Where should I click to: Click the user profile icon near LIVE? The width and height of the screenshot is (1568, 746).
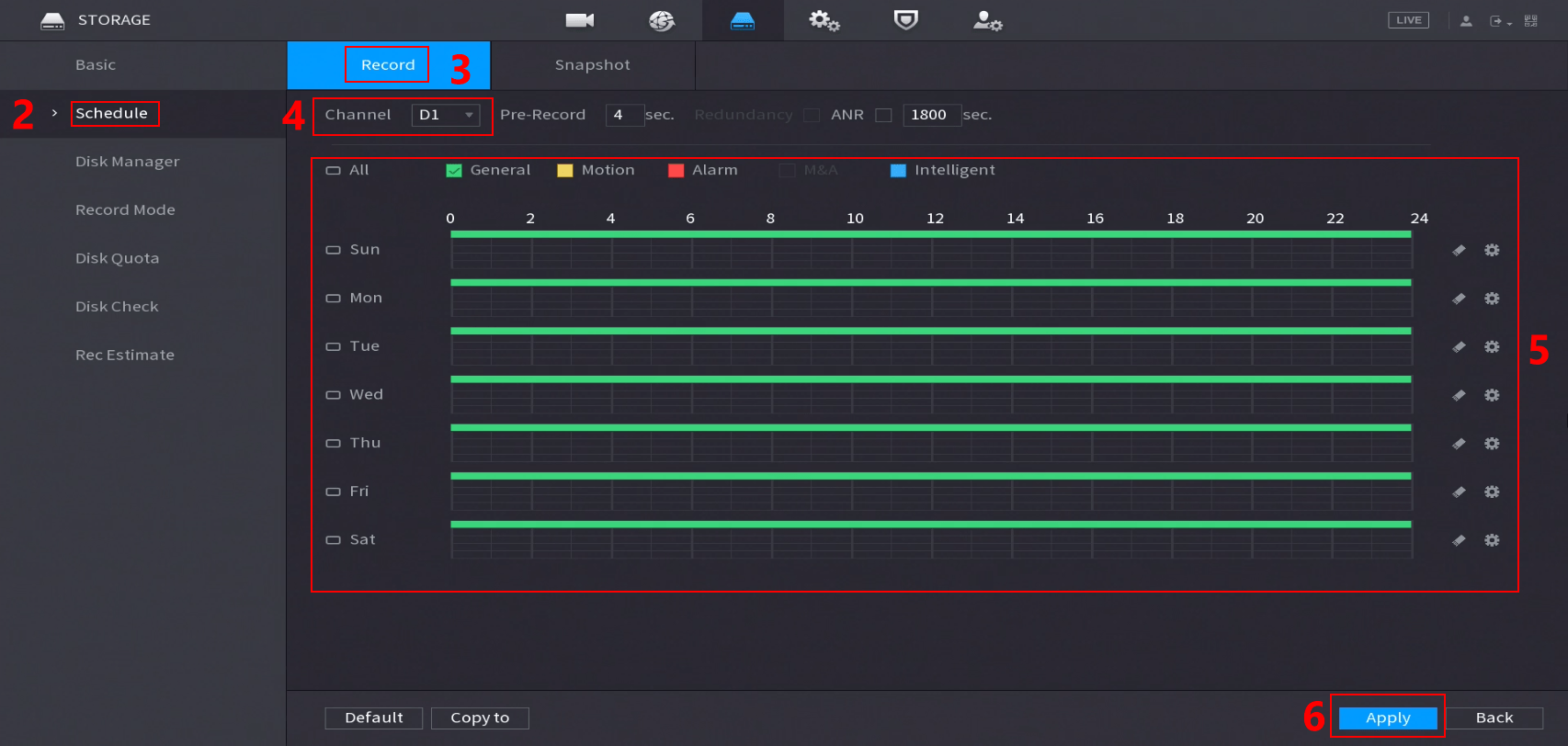[1466, 21]
